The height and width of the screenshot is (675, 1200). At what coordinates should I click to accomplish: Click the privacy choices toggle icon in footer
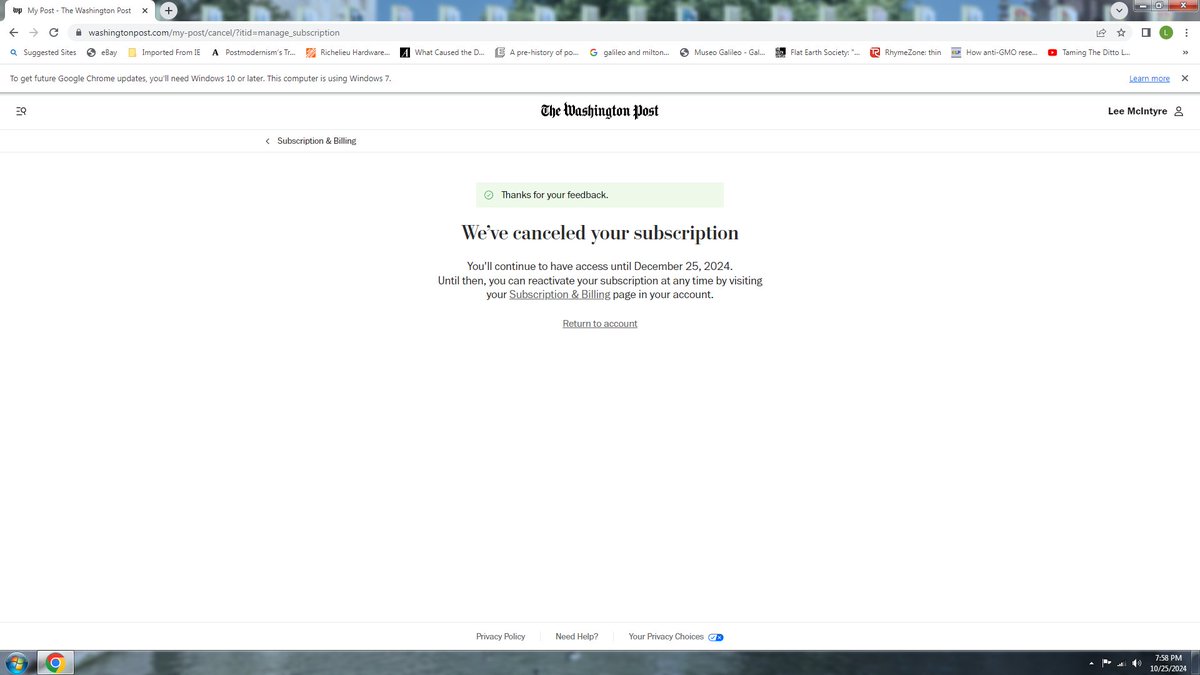coord(716,637)
